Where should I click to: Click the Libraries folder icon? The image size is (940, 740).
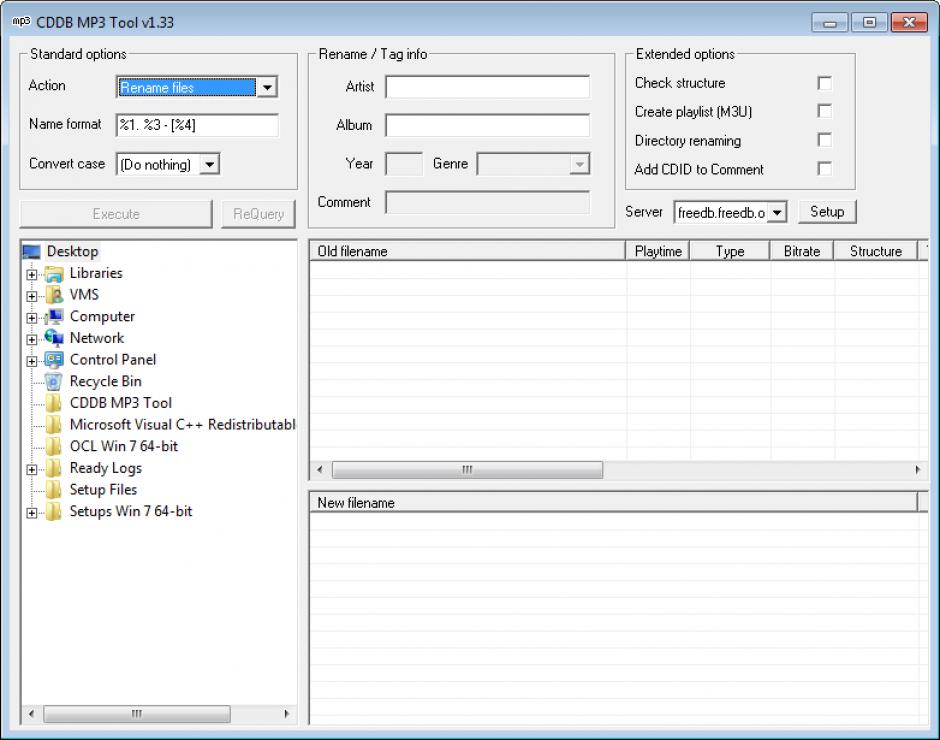(54, 274)
